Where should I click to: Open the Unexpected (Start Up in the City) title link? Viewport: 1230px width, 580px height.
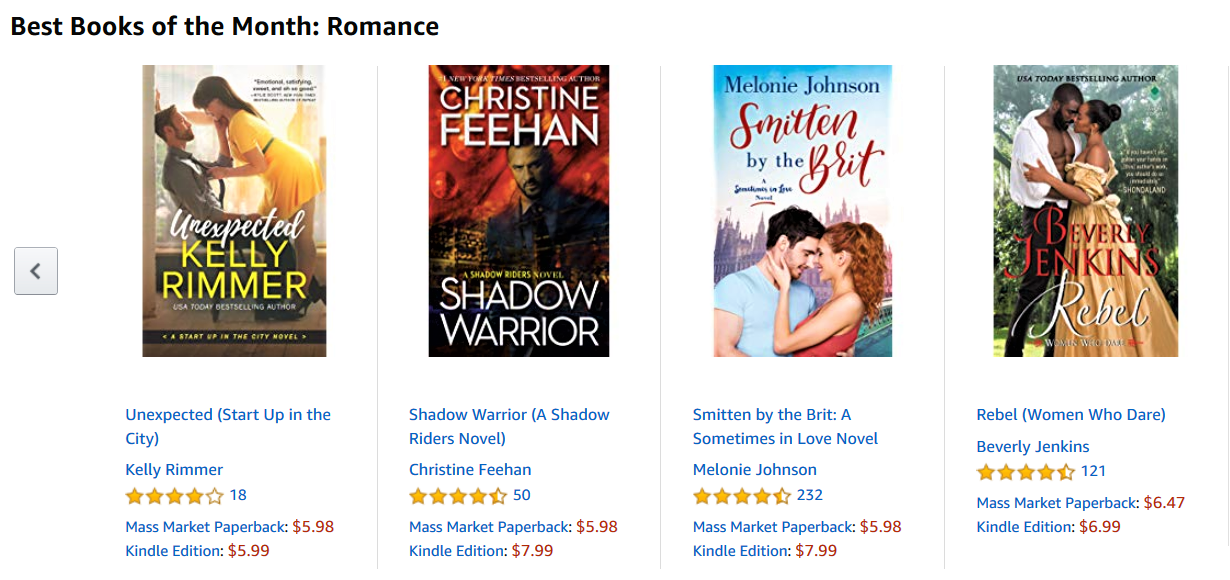[228, 426]
